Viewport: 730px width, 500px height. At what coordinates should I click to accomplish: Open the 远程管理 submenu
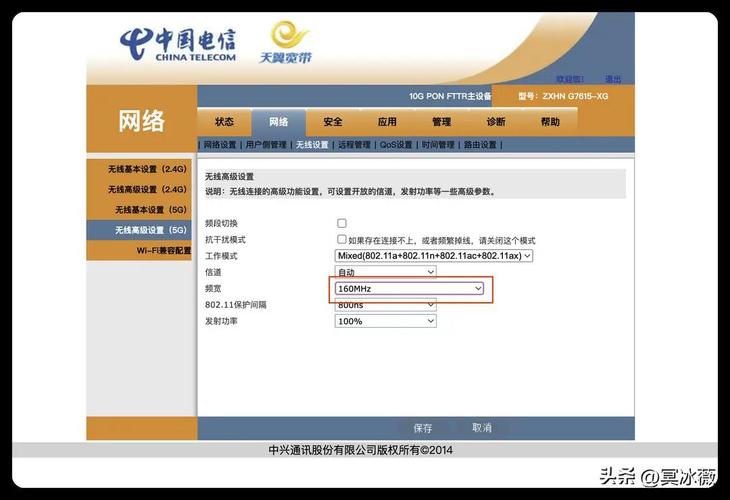coord(354,145)
